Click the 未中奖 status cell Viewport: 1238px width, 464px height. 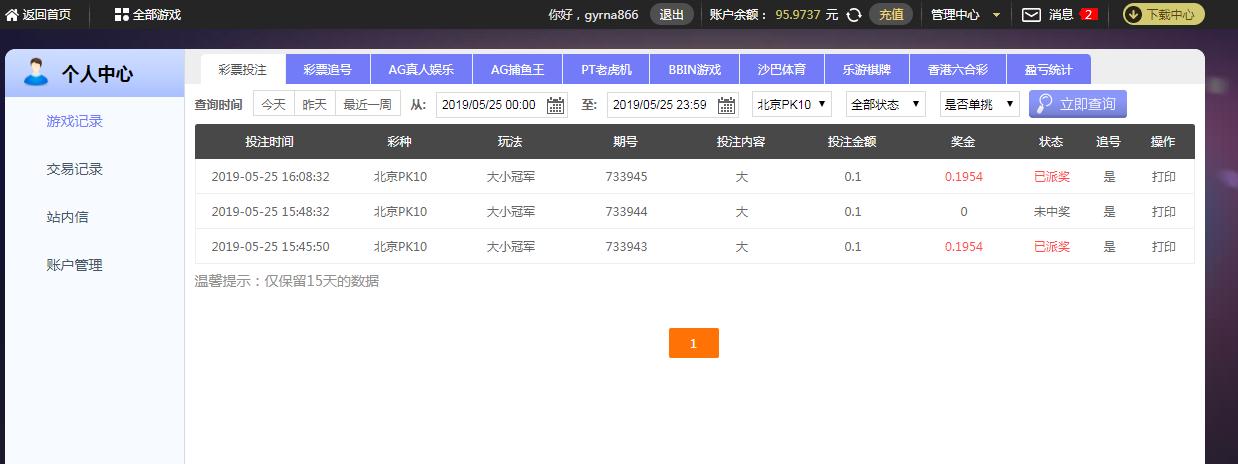tap(1051, 212)
